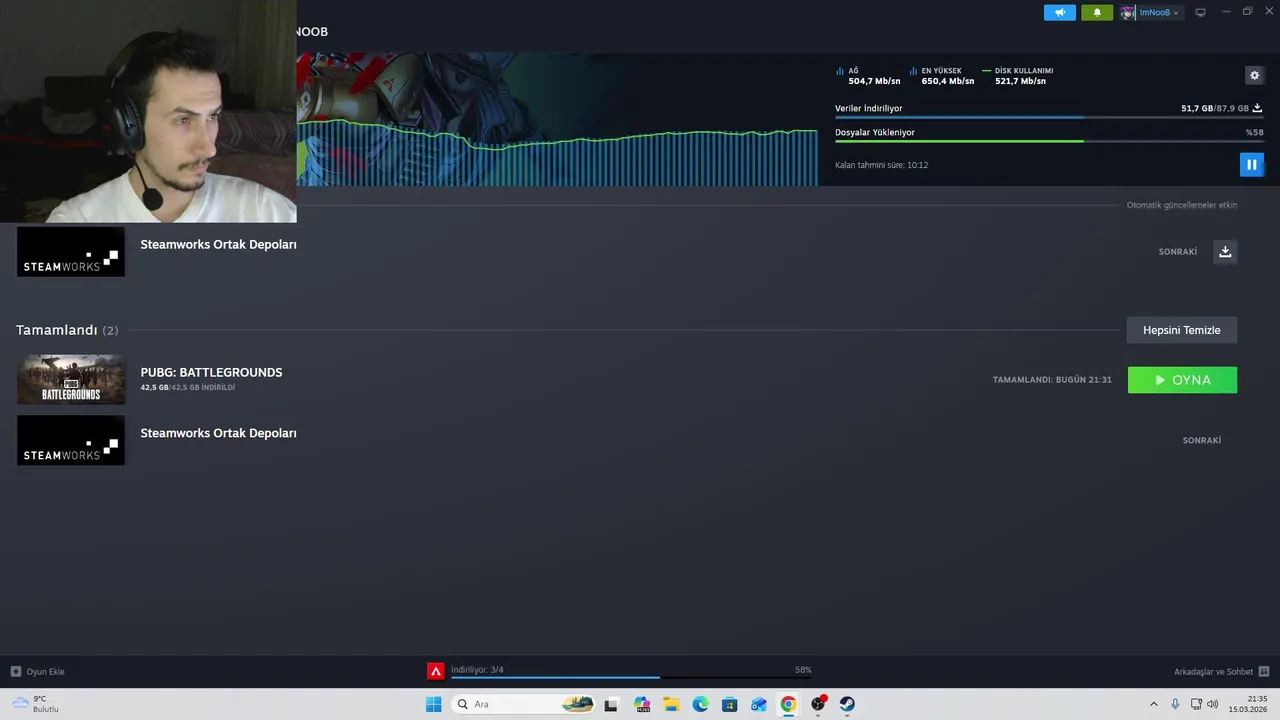
Task: Click Otomatik güncellemeler etkin text
Action: pos(1182,205)
